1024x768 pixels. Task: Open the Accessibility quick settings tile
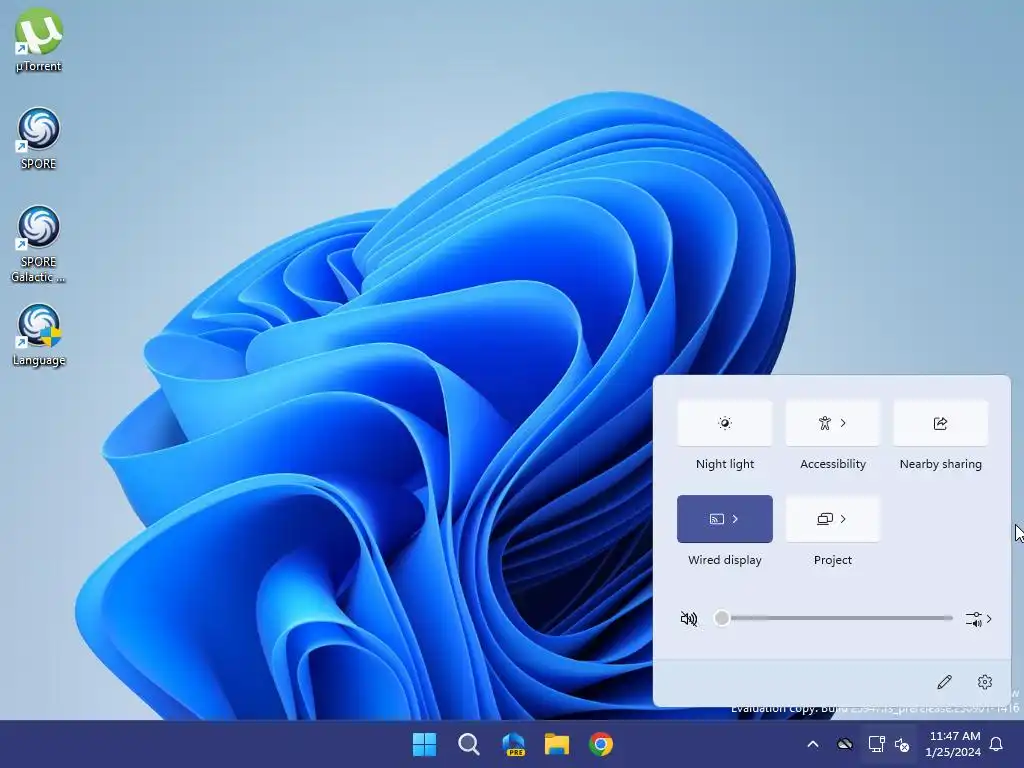(x=833, y=423)
